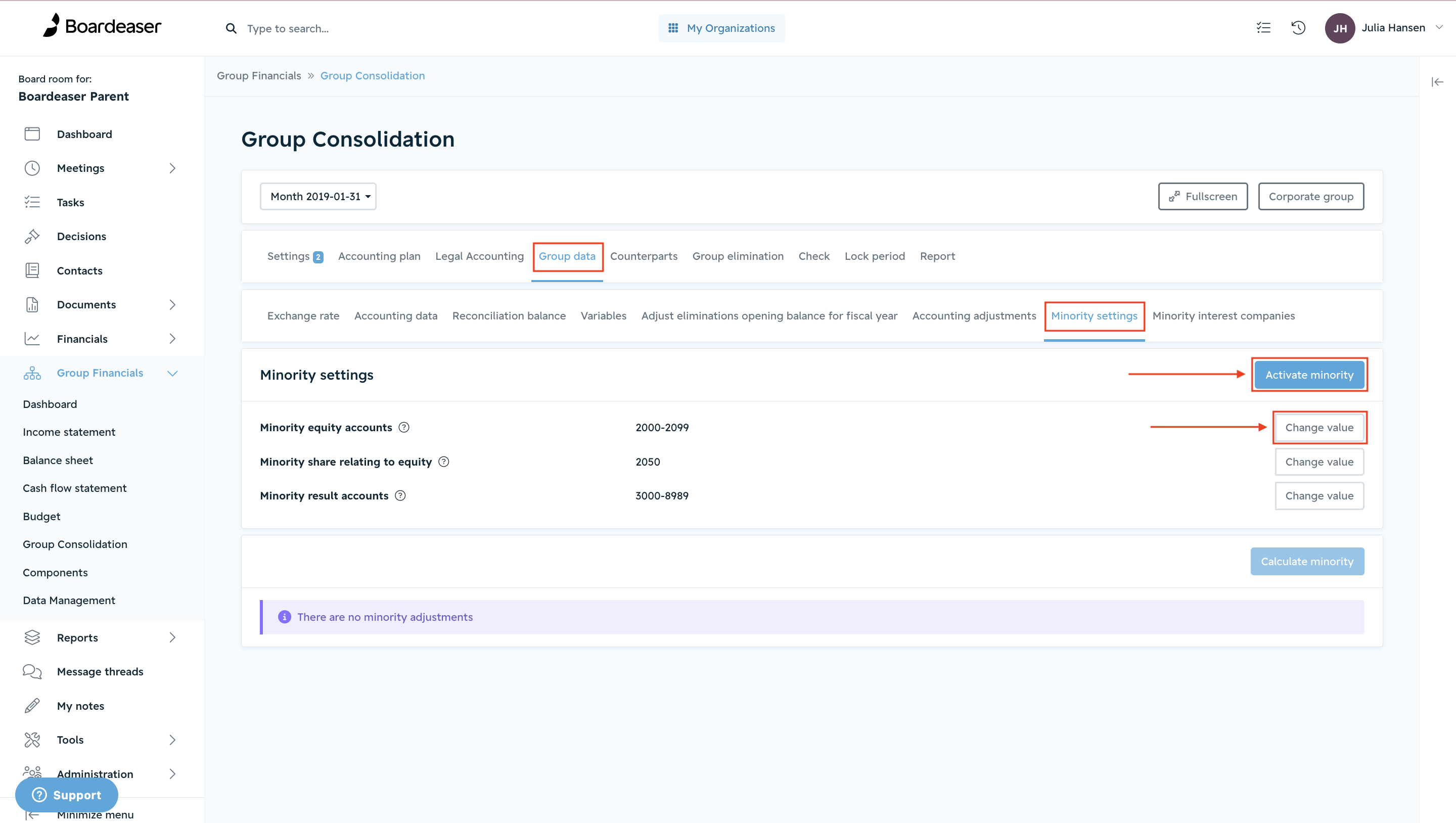Open the Minority interest companies sub-tab

(1223, 316)
